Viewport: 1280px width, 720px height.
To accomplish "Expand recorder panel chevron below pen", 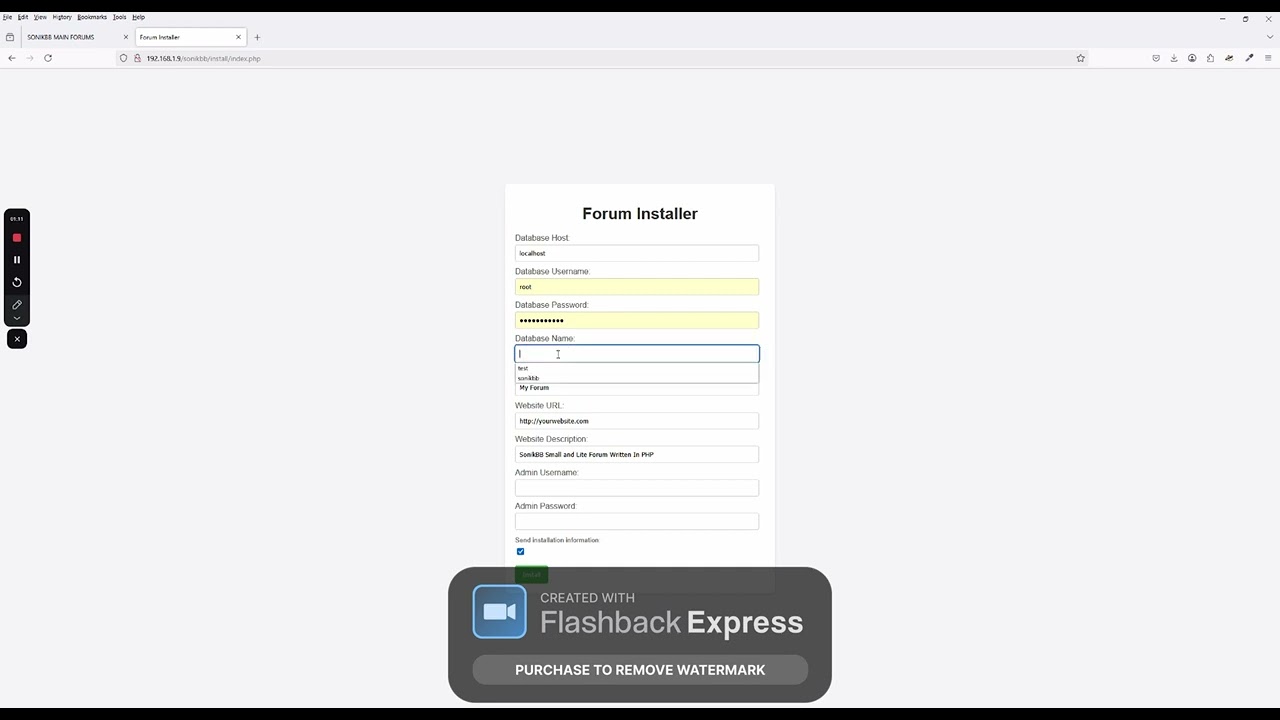I will (17, 318).
